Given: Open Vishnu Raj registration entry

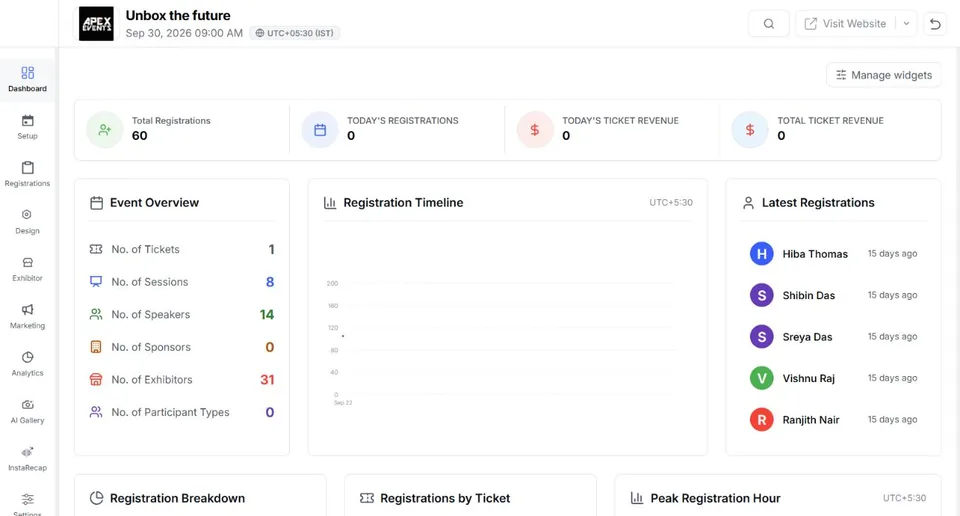Looking at the screenshot, I should [833, 378].
